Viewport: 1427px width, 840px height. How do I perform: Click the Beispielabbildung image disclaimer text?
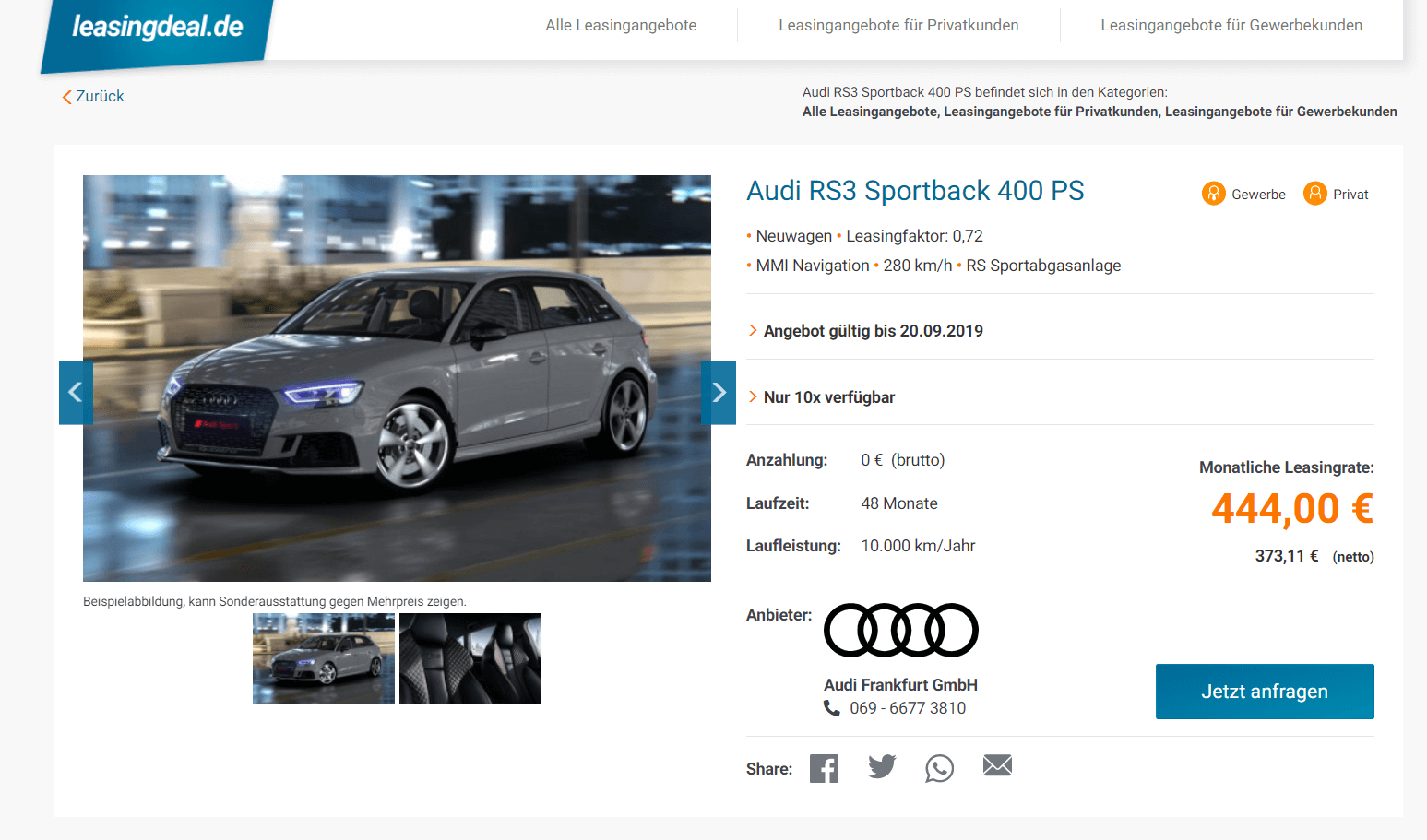coord(275,601)
